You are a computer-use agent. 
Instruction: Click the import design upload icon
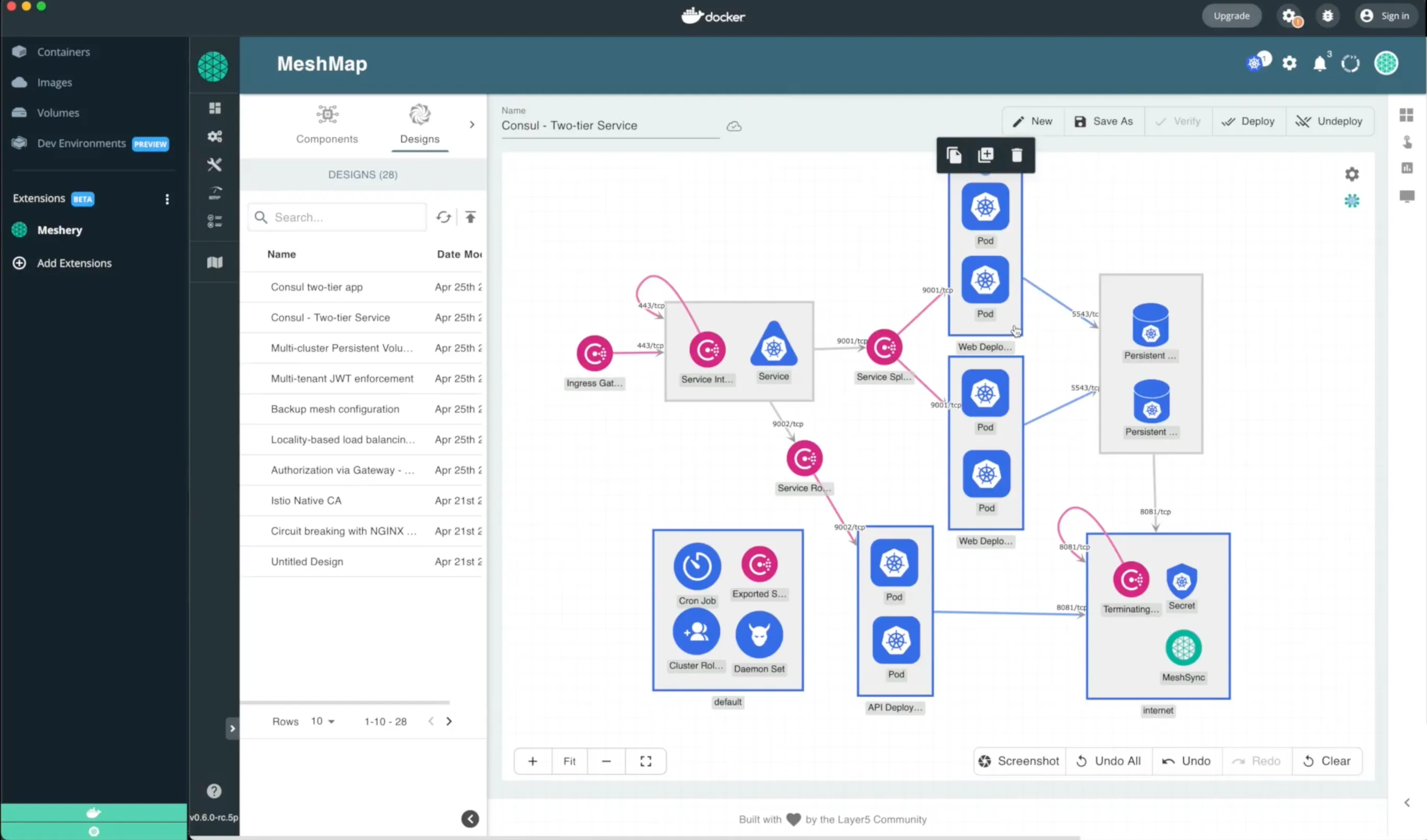(x=470, y=217)
